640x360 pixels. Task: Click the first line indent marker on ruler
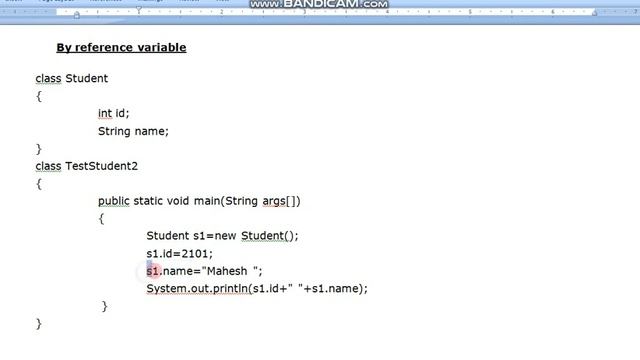[x=139, y=9]
